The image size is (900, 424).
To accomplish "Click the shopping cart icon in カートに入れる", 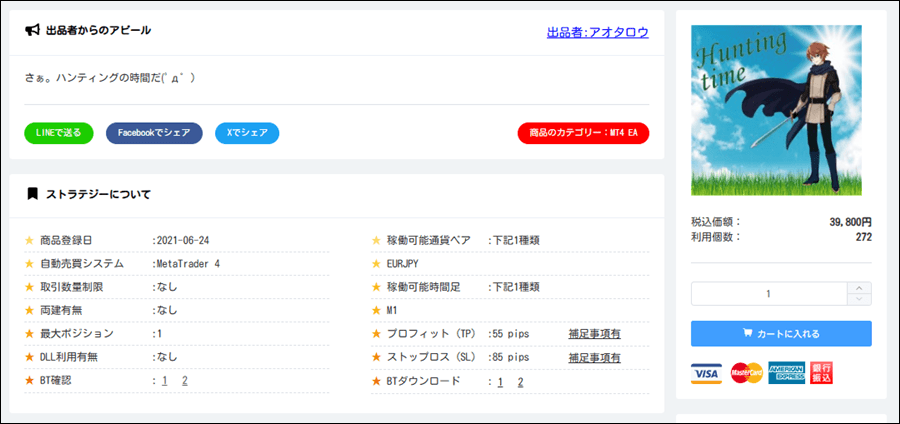I will [x=747, y=333].
